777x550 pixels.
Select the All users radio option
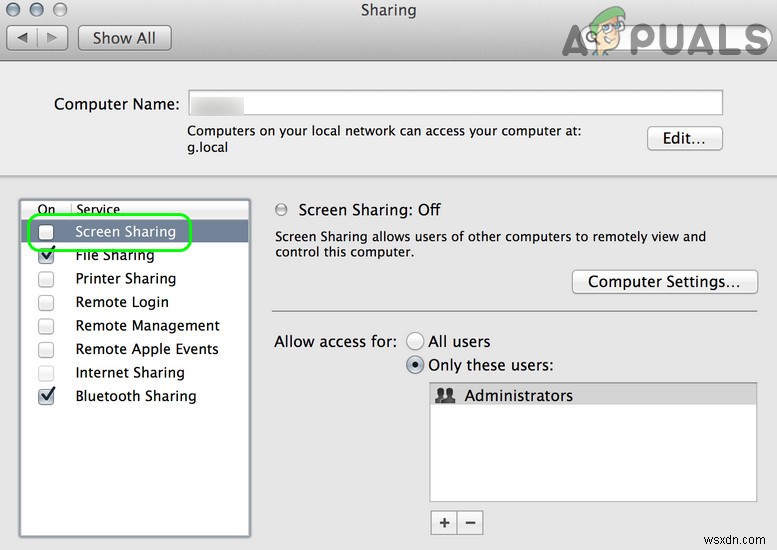(x=415, y=341)
